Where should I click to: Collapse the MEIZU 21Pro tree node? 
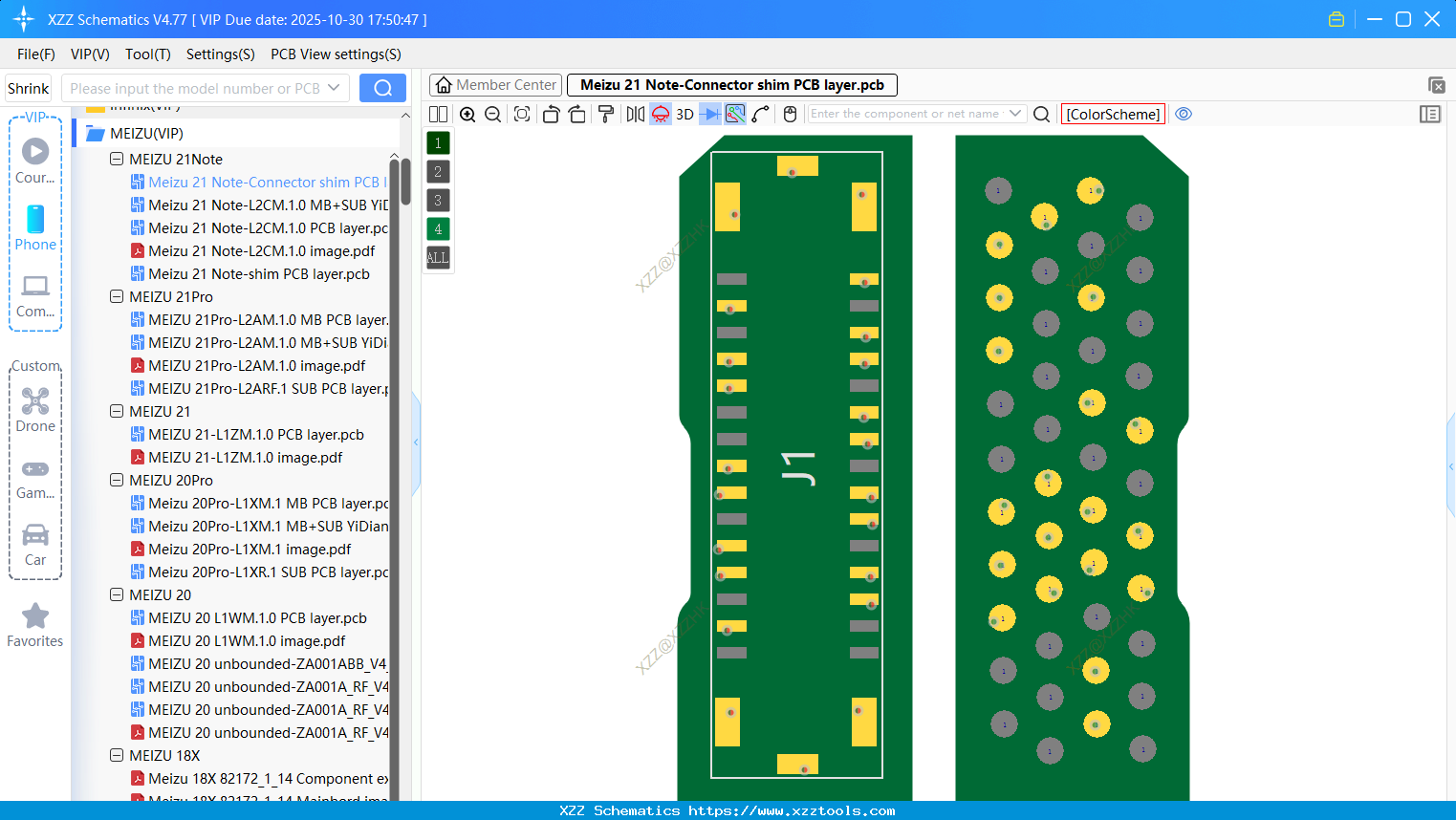pos(117,297)
